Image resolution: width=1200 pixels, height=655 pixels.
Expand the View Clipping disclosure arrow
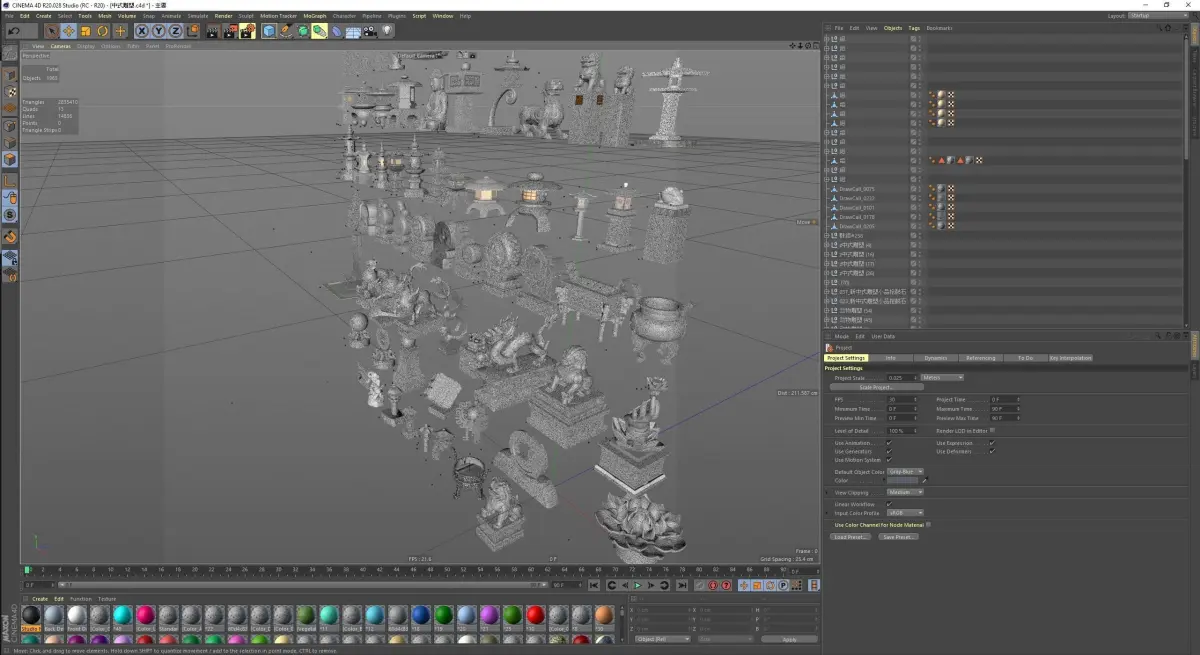828,492
